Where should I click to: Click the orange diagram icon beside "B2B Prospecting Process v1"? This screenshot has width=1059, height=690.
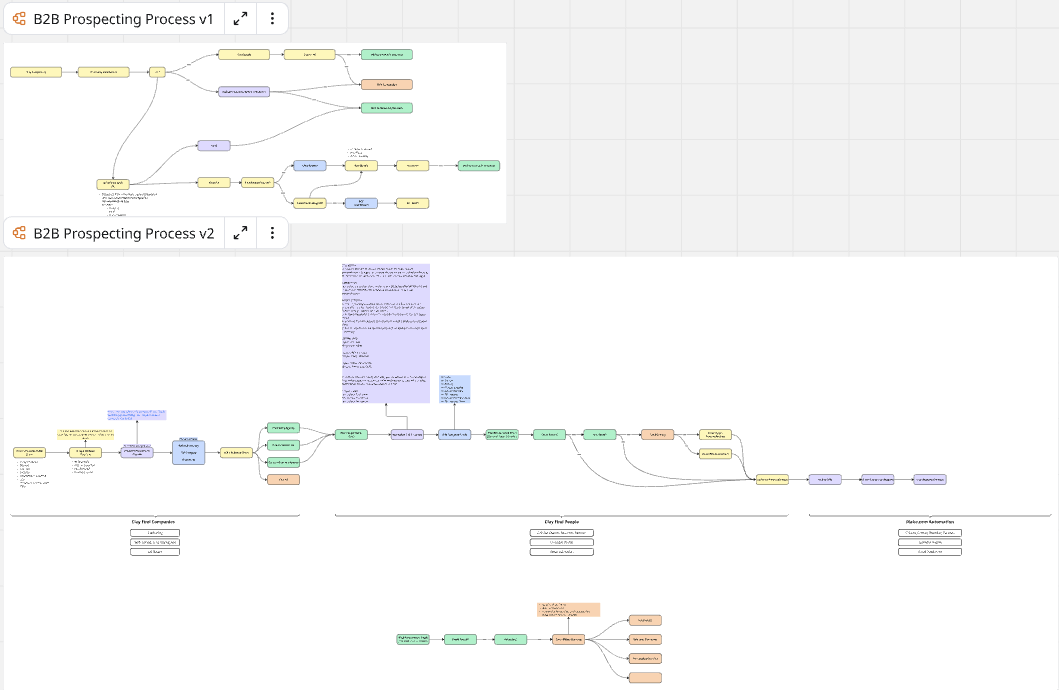[19, 18]
